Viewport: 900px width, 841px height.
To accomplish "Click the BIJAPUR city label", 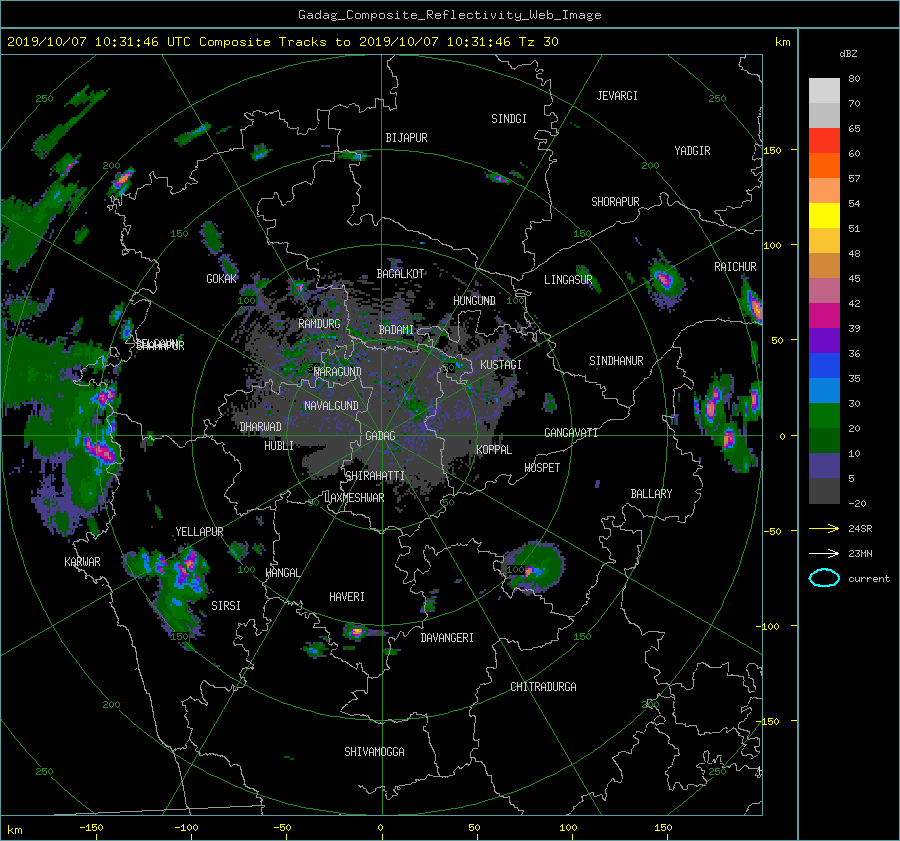I will (x=406, y=138).
